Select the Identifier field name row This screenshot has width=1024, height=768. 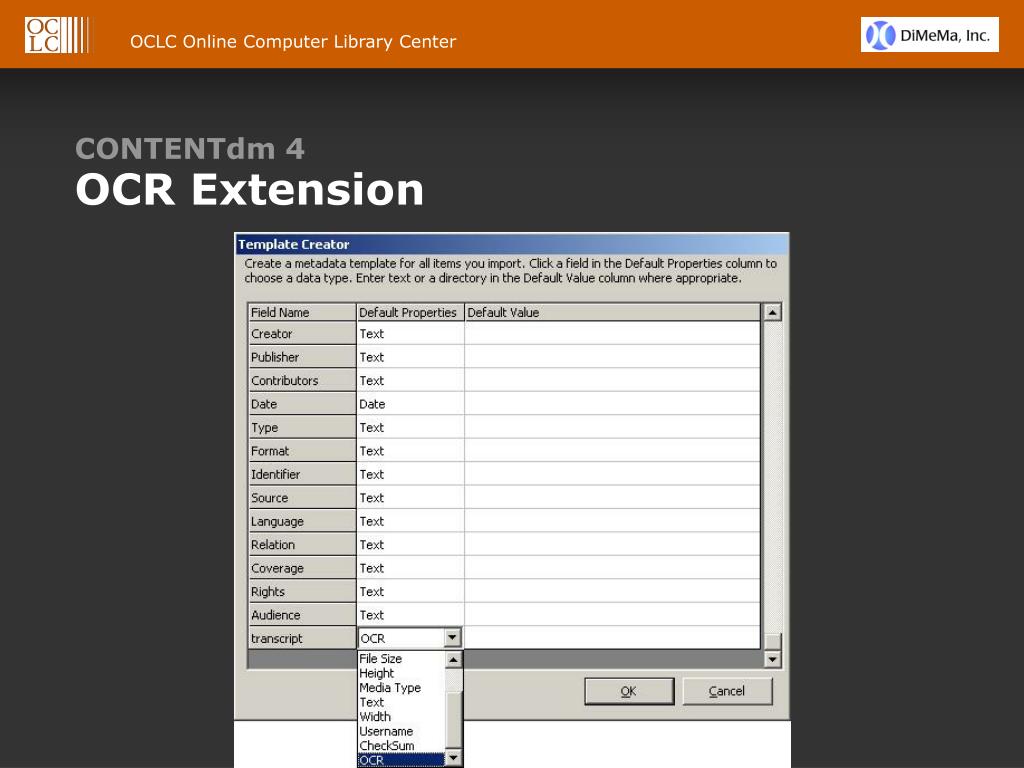(x=302, y=475)
